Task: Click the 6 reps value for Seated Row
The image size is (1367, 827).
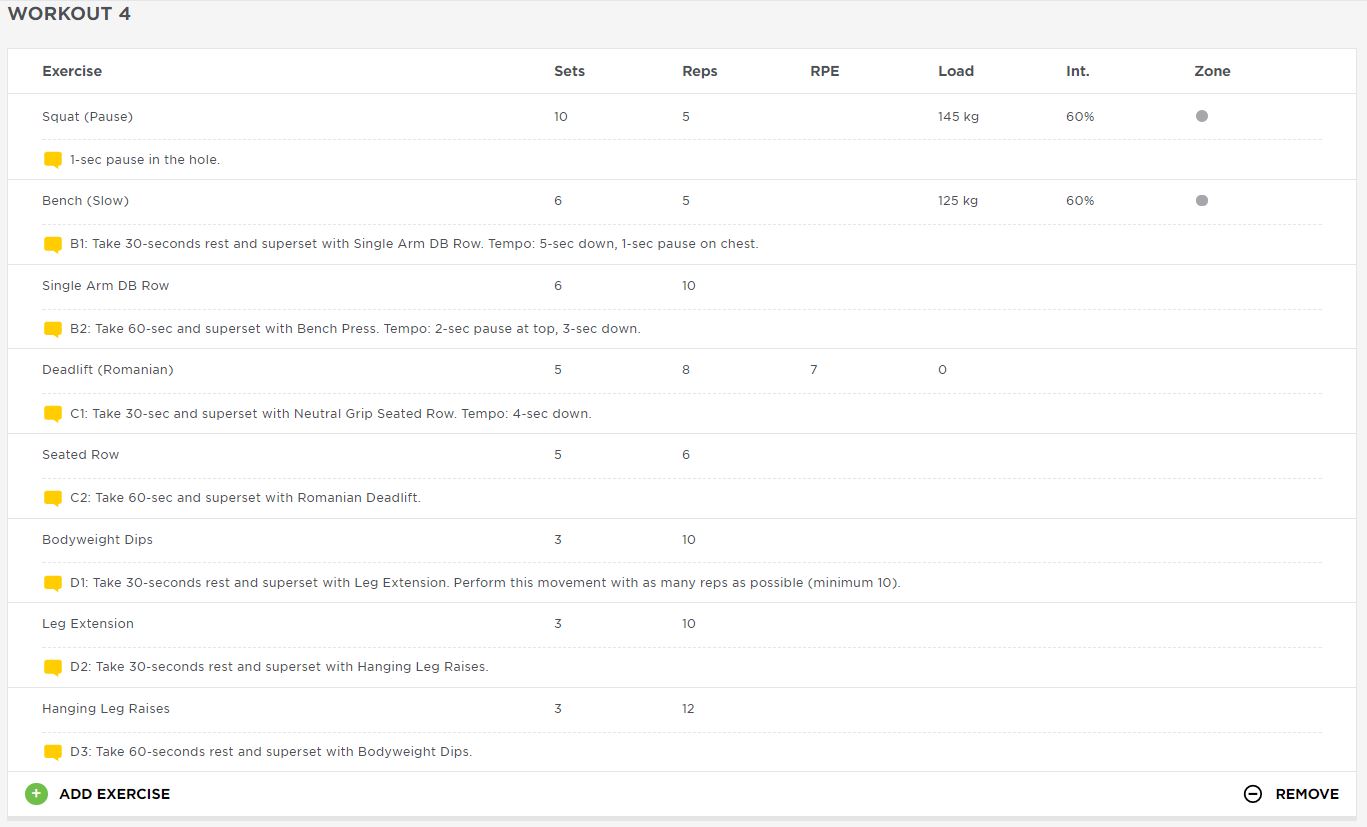Action: pos(686,455)
